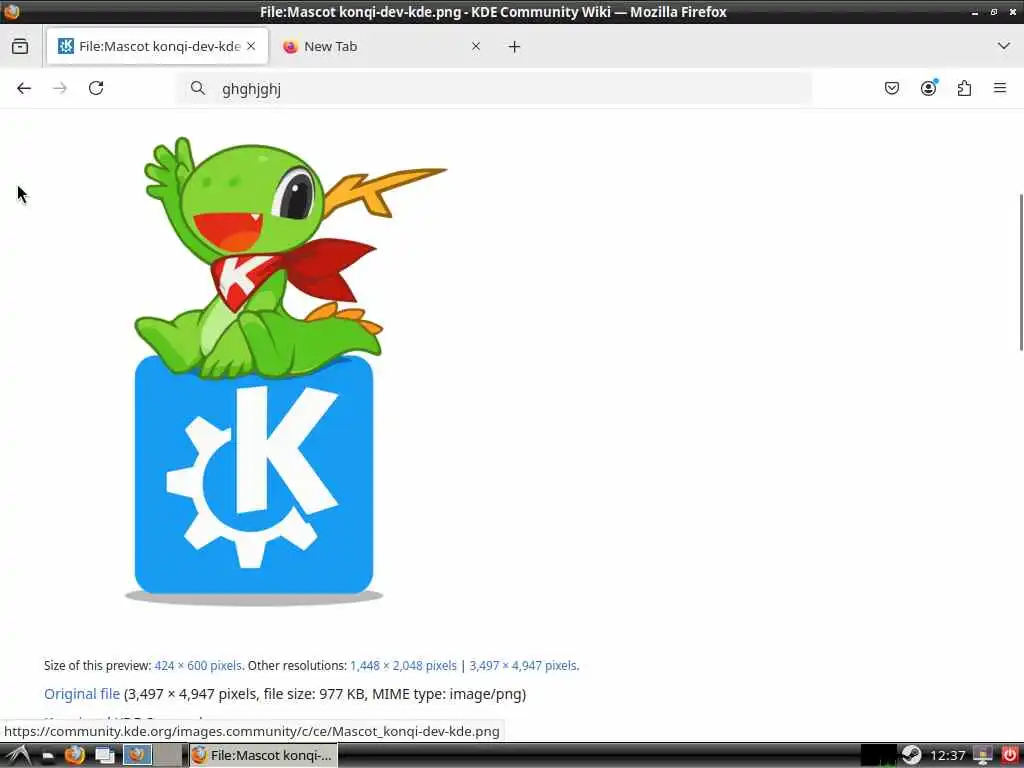Click the forward navigation arrow

(x=60, y=88)
